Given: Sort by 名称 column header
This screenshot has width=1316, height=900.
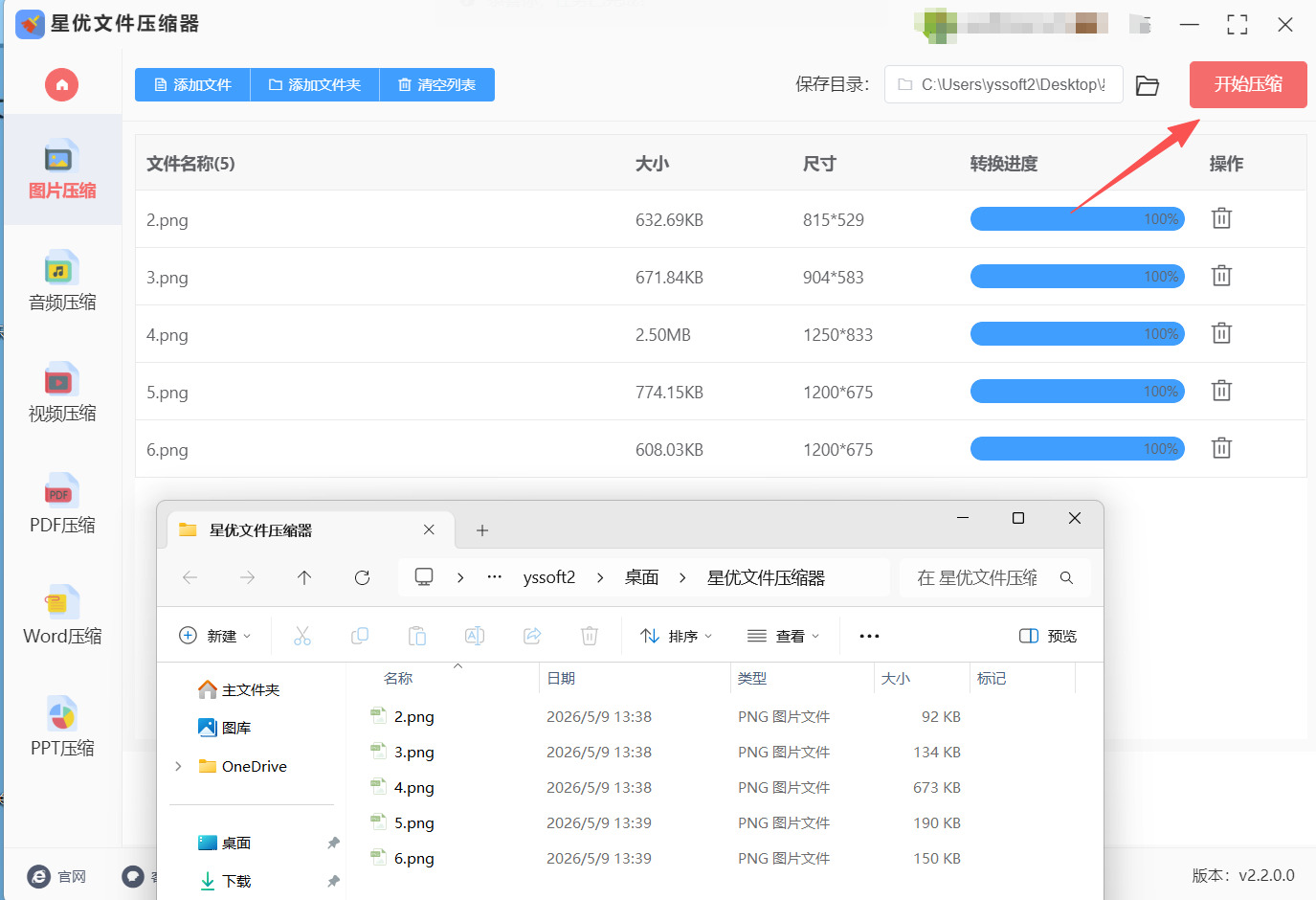Looking at the screenshot, I should (398, 678).
